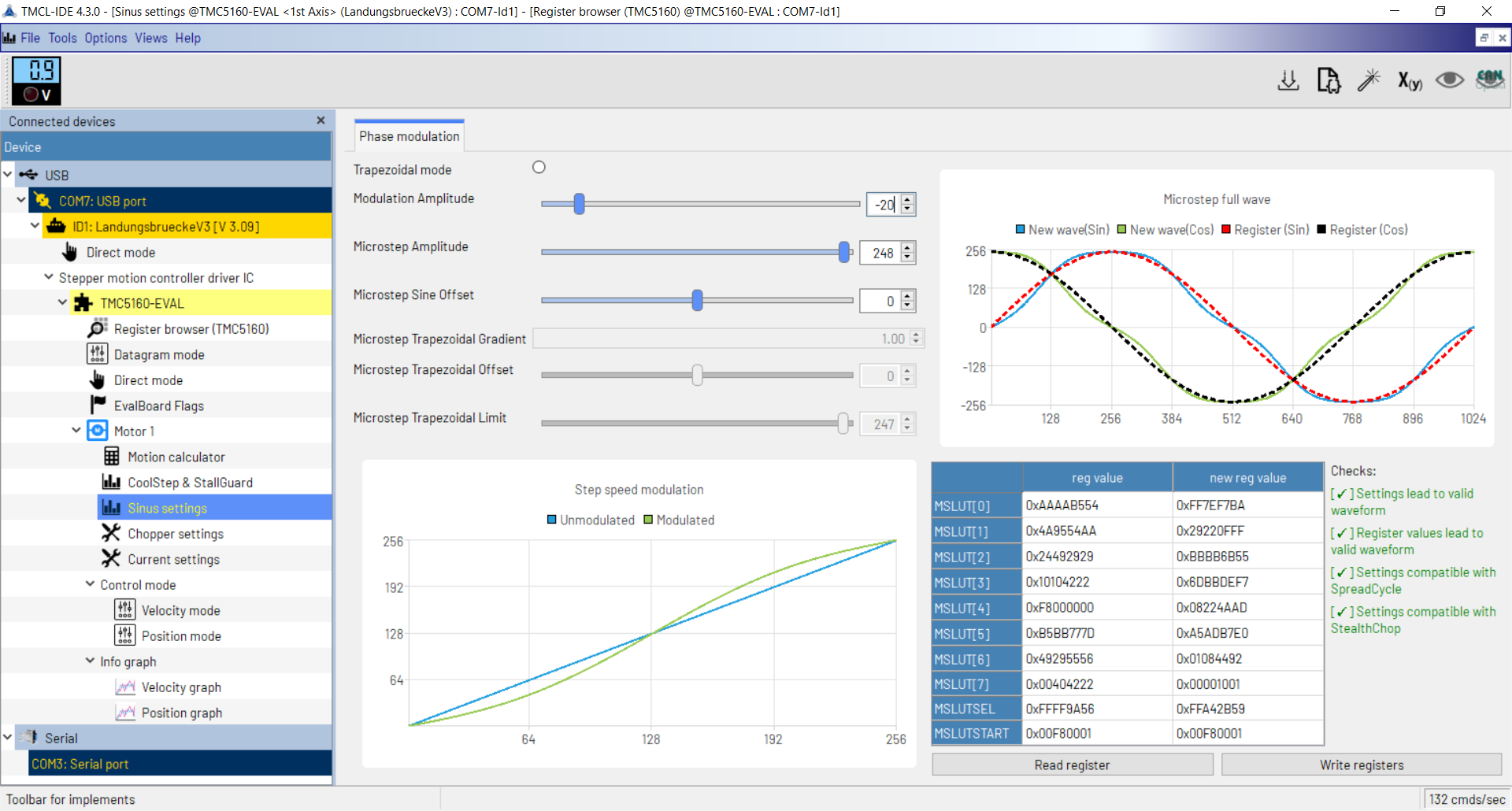Click the Modulation Amplitude slider handle

pos(580,204)
